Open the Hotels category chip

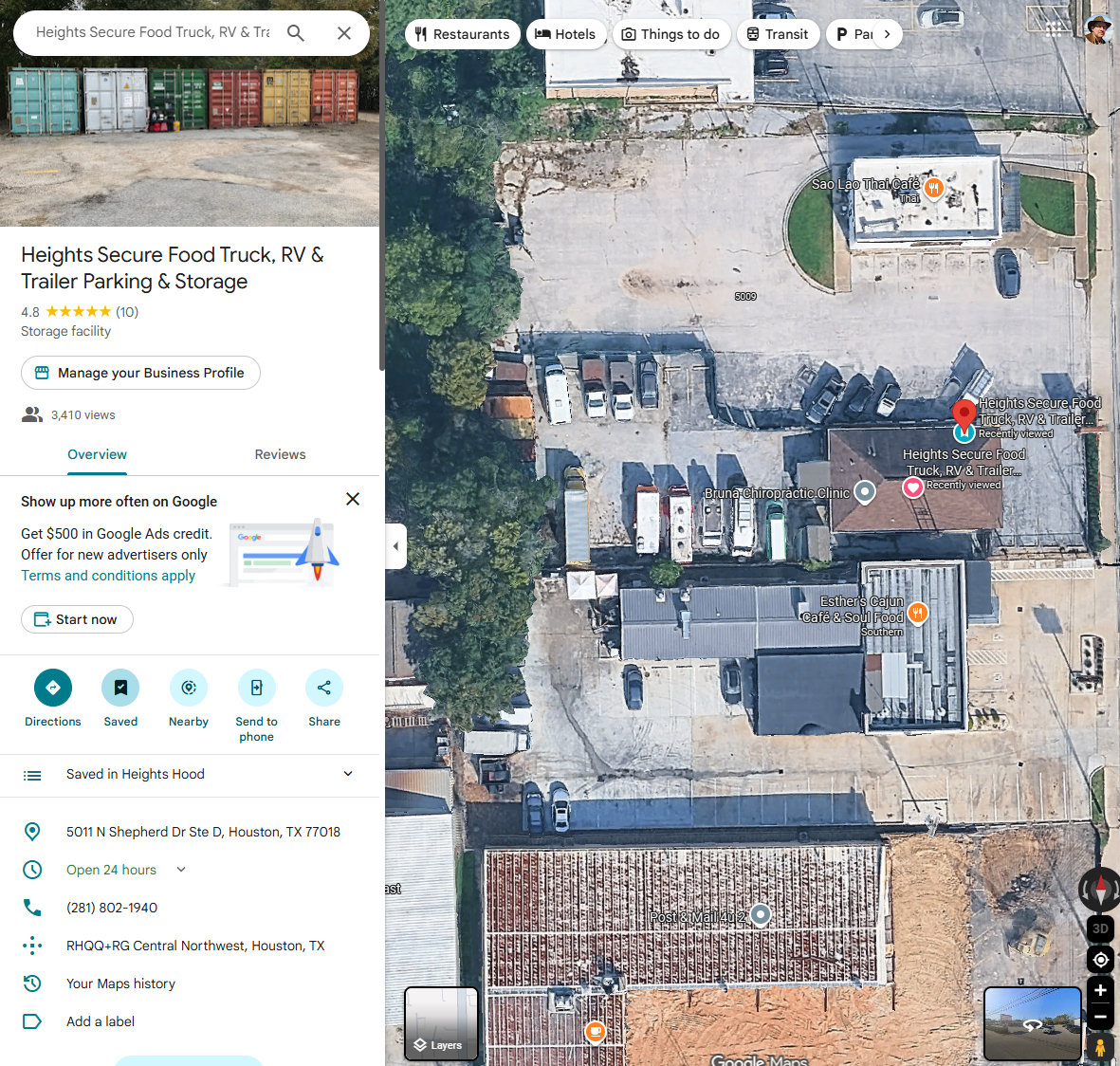pos(566,34)
